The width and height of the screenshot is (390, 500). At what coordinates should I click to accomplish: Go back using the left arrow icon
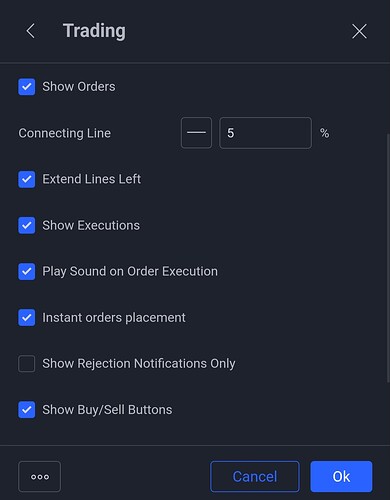[x=30, y=31]
